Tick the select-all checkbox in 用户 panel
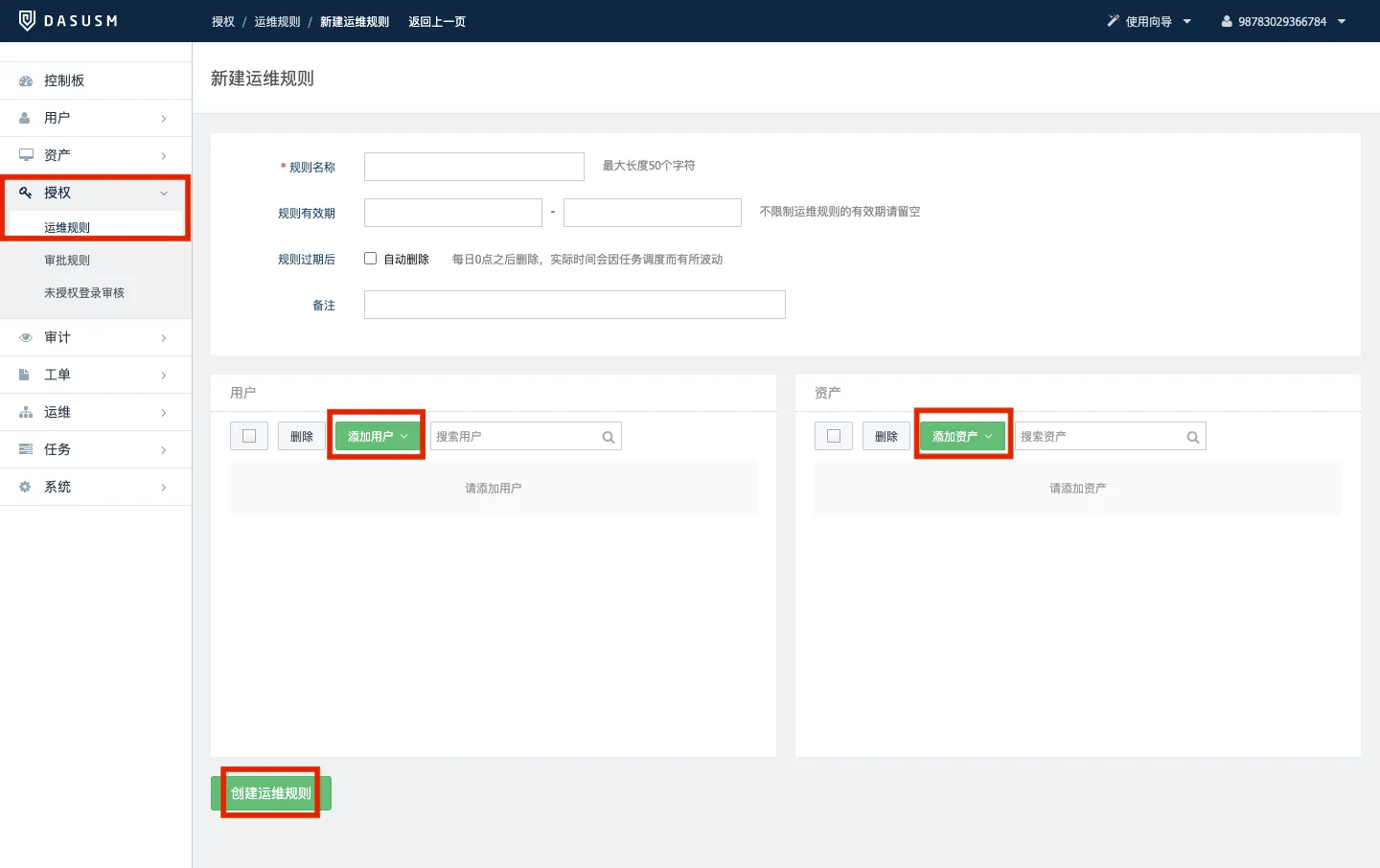The image size is (1380, 868). pos(249,436)
